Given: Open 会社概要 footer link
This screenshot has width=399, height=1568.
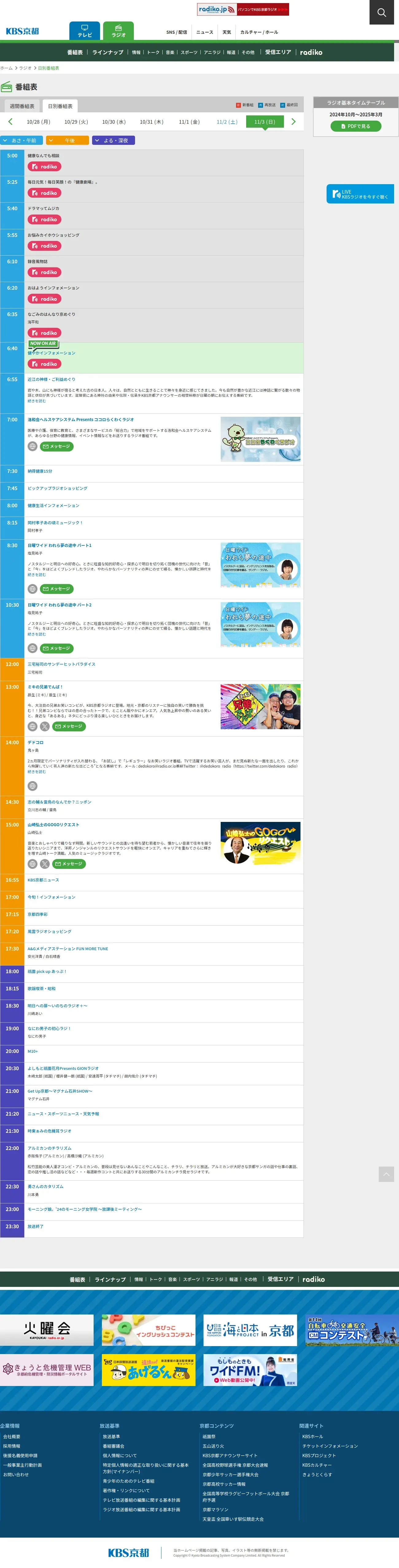Looking at the screenshot, I should (x=12, y=1437).
